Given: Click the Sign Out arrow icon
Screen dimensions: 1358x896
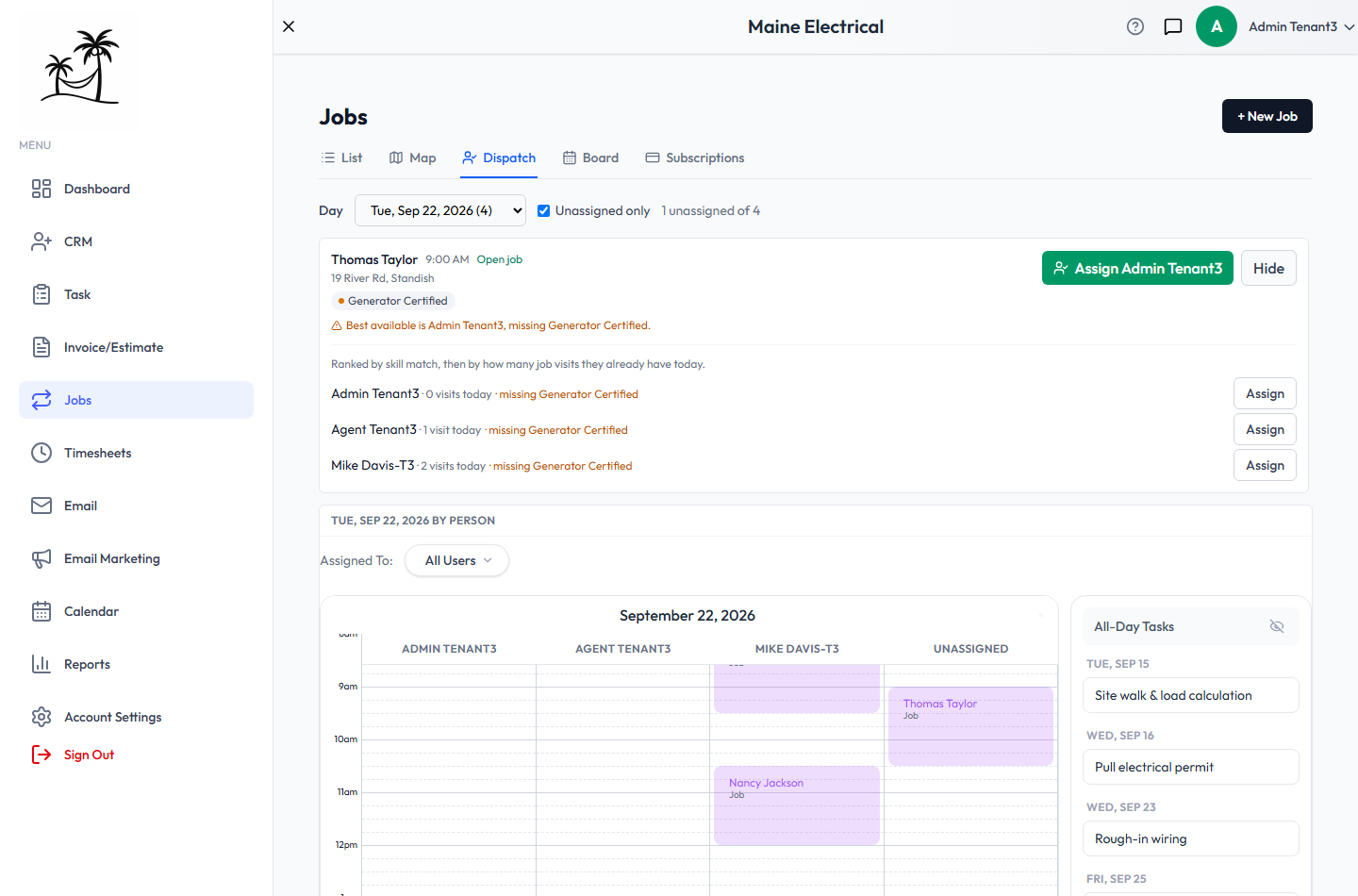Looking at the screenshot, I should (x=41, y=755).
